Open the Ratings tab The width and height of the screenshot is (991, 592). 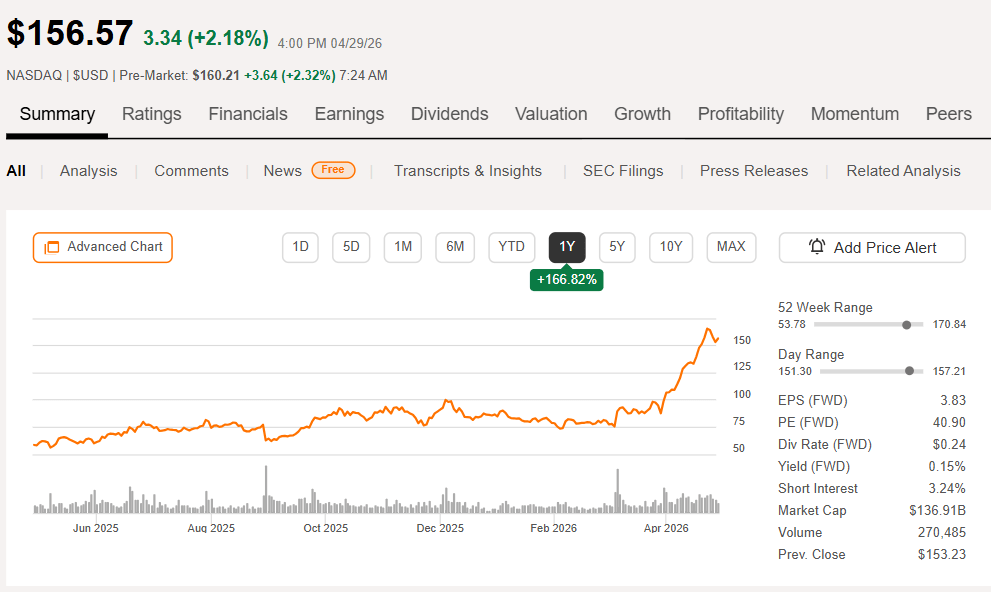152,114
